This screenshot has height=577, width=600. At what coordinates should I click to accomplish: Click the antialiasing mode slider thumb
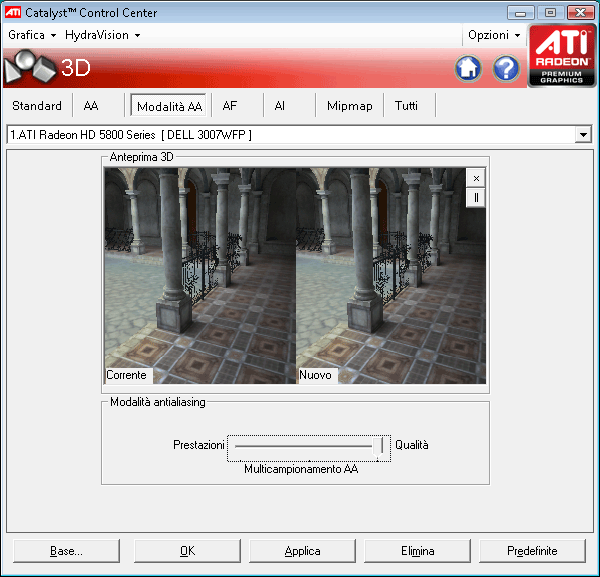(378, 447)
